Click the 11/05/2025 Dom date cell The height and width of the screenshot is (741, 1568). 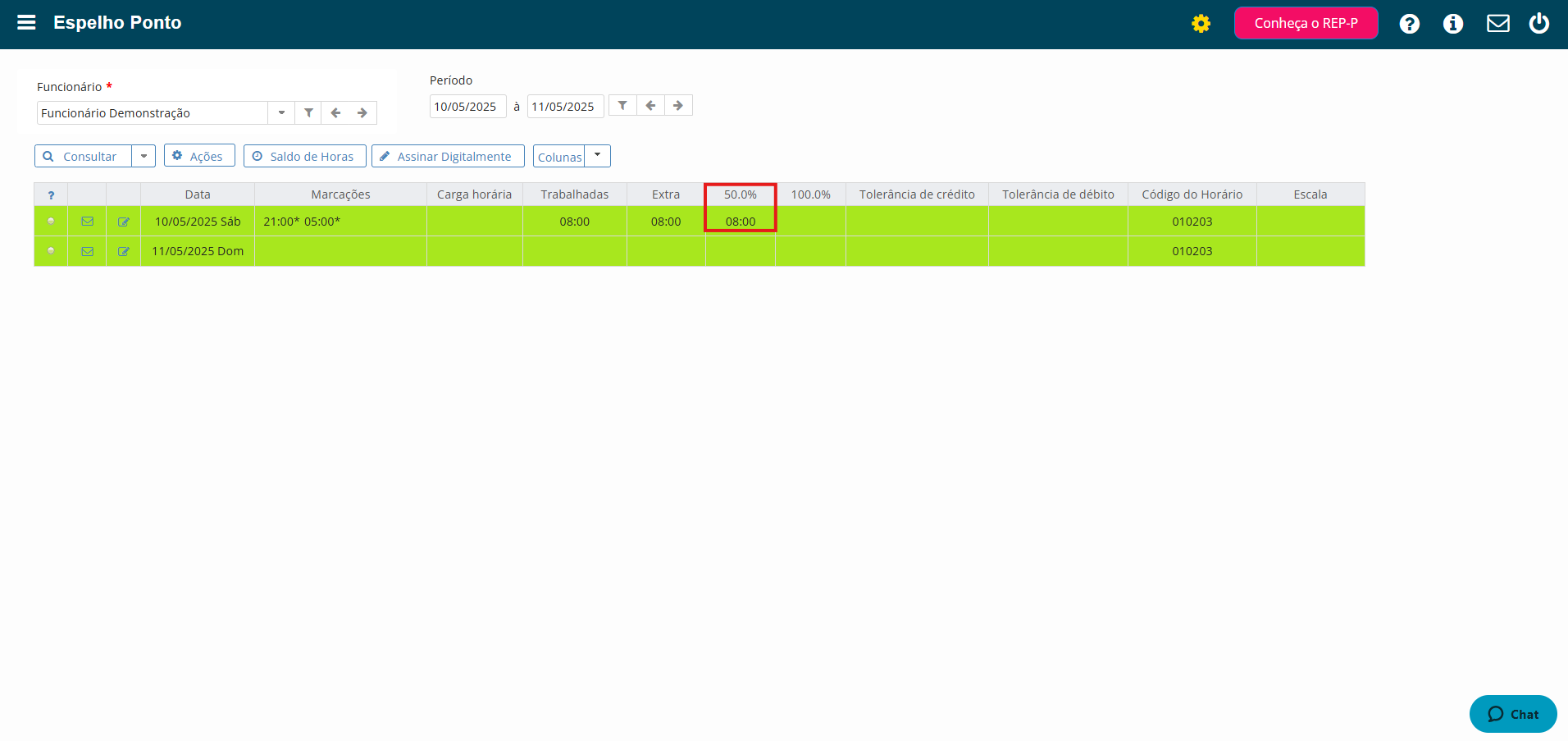(x=198, y=251)
